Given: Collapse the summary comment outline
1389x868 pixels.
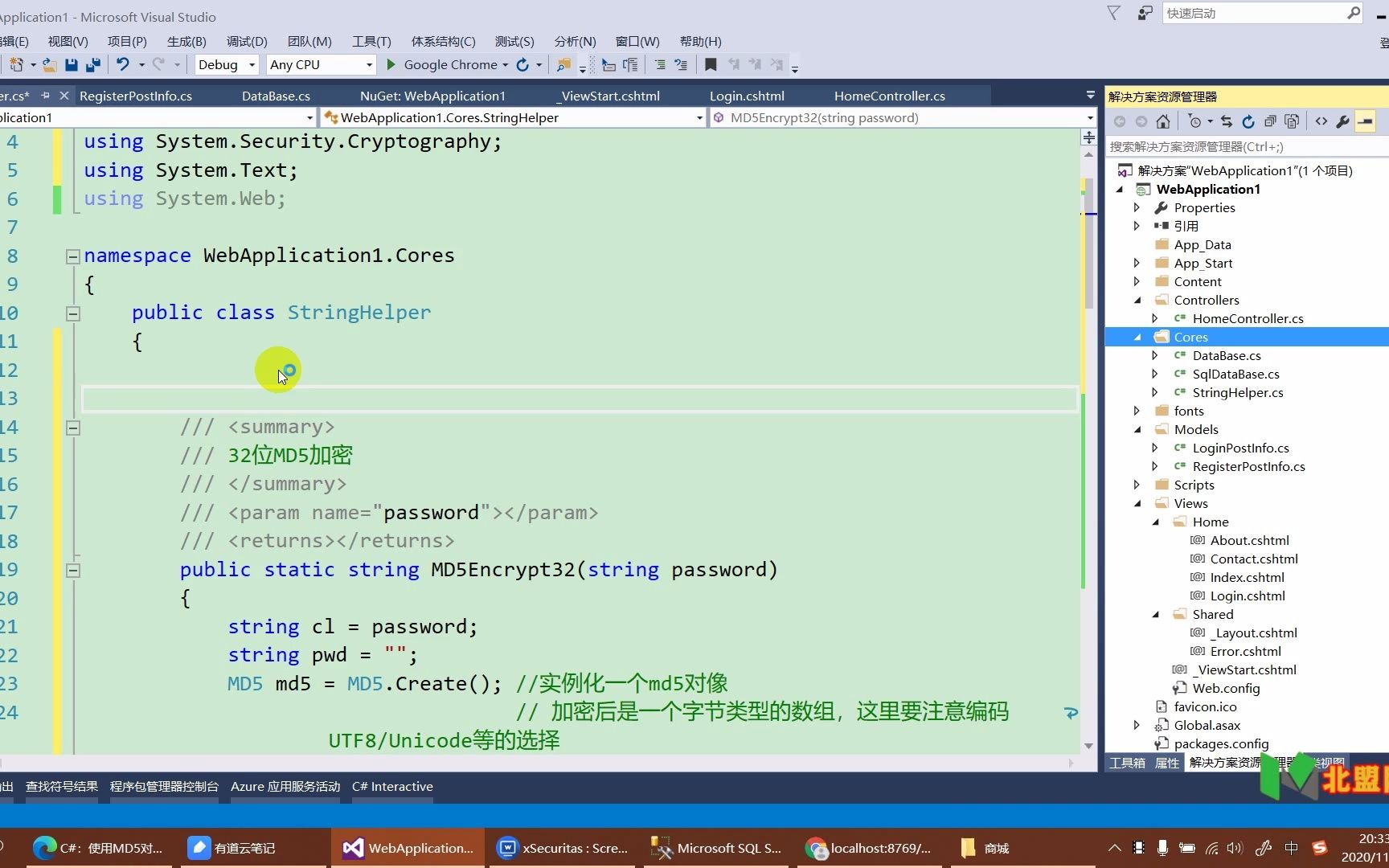Looking at the screenshot, I should pyautogui.click(x=72, y=428).
